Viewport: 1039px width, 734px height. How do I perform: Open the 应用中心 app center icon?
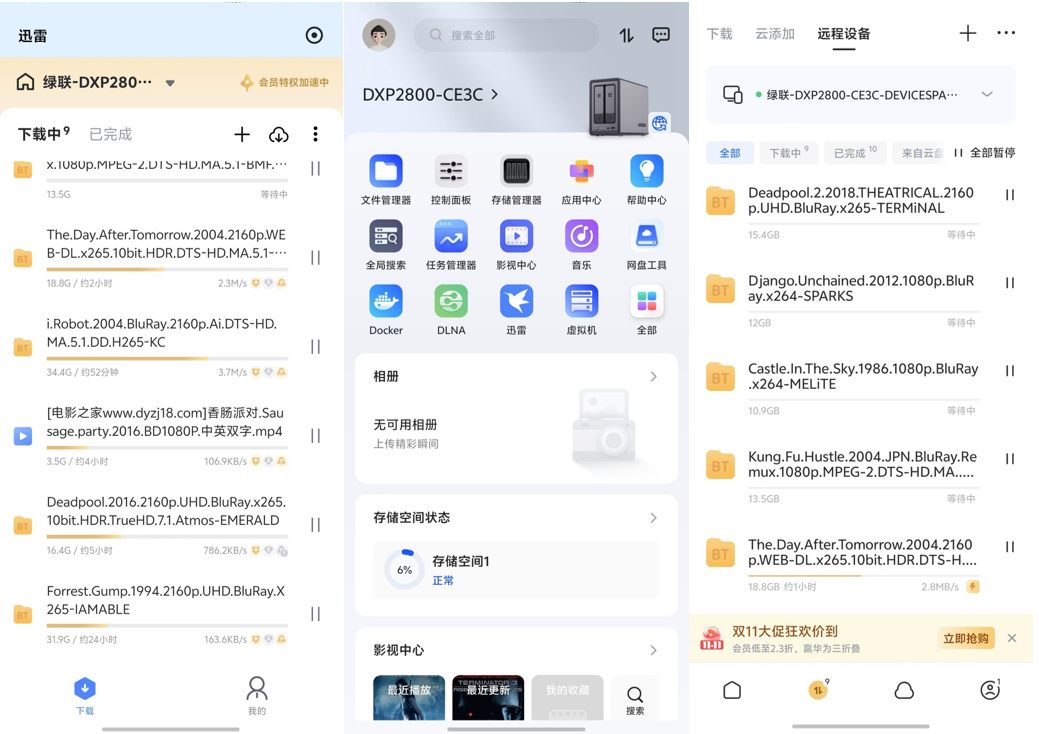(x=581, y=172)
